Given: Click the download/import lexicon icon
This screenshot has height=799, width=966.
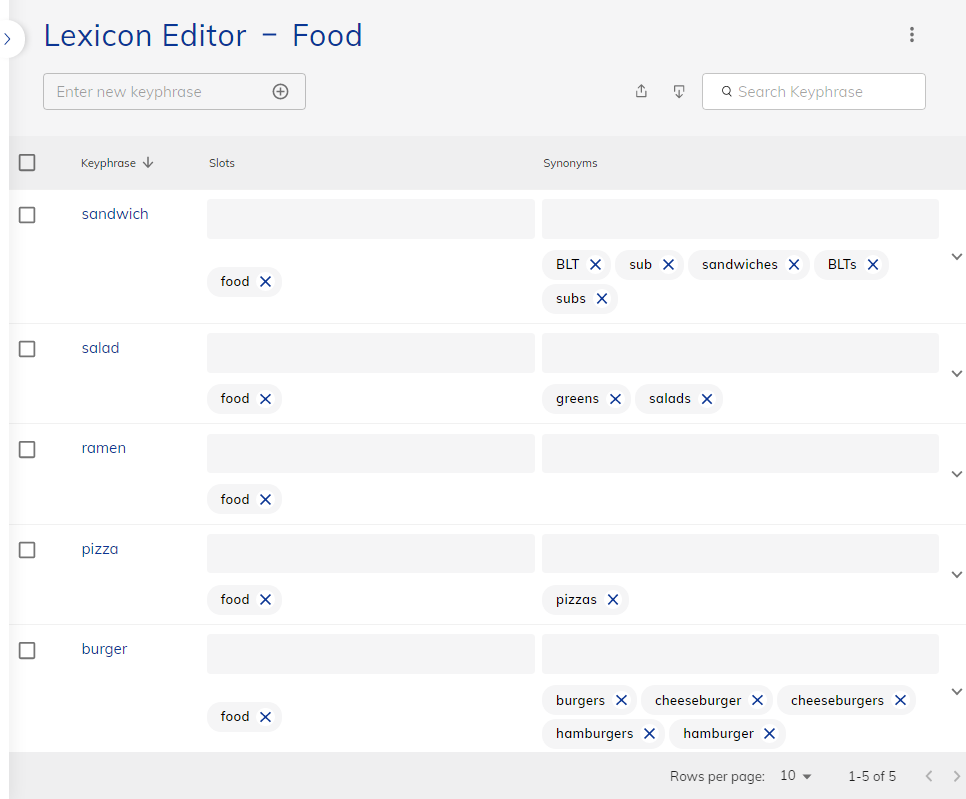Looking at the screenshot, I should (679, 92).
